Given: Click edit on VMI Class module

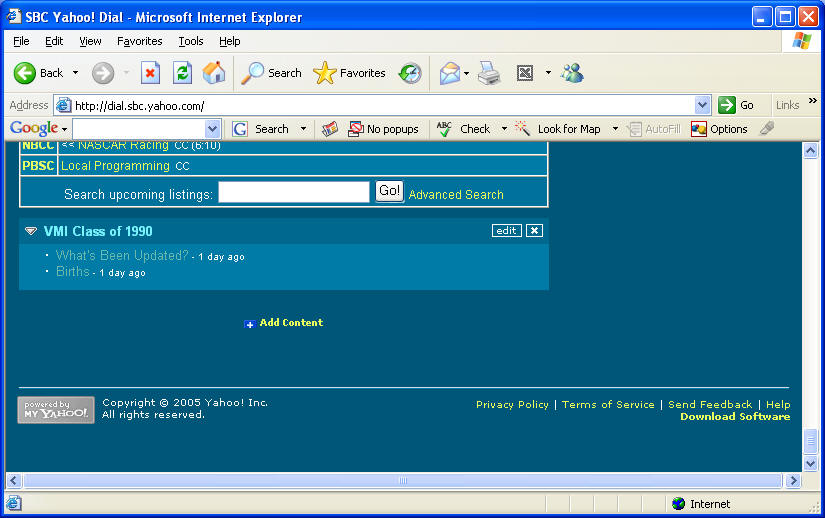Looking at the screenshot, I should point(507,231).
